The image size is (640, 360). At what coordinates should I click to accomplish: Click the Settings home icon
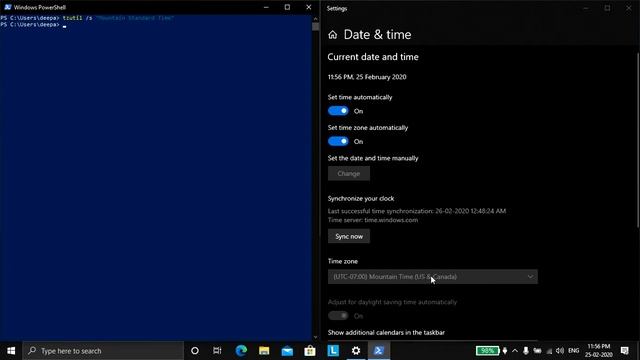pos(333,35)
